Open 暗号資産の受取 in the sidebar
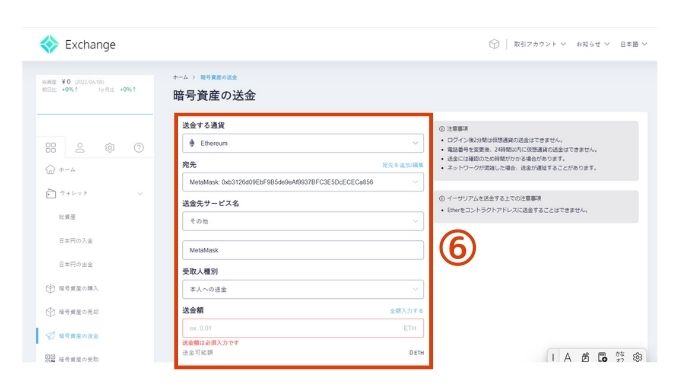The height and width of the screenshot is (390, 680). [x=79, y=359]
